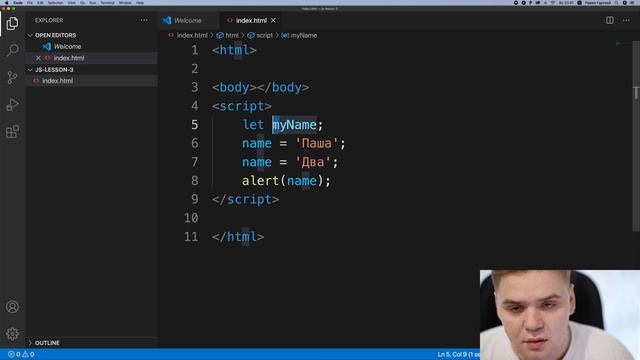Click the let keyword on line 5

pyautogui.click(x=253, y=124)
